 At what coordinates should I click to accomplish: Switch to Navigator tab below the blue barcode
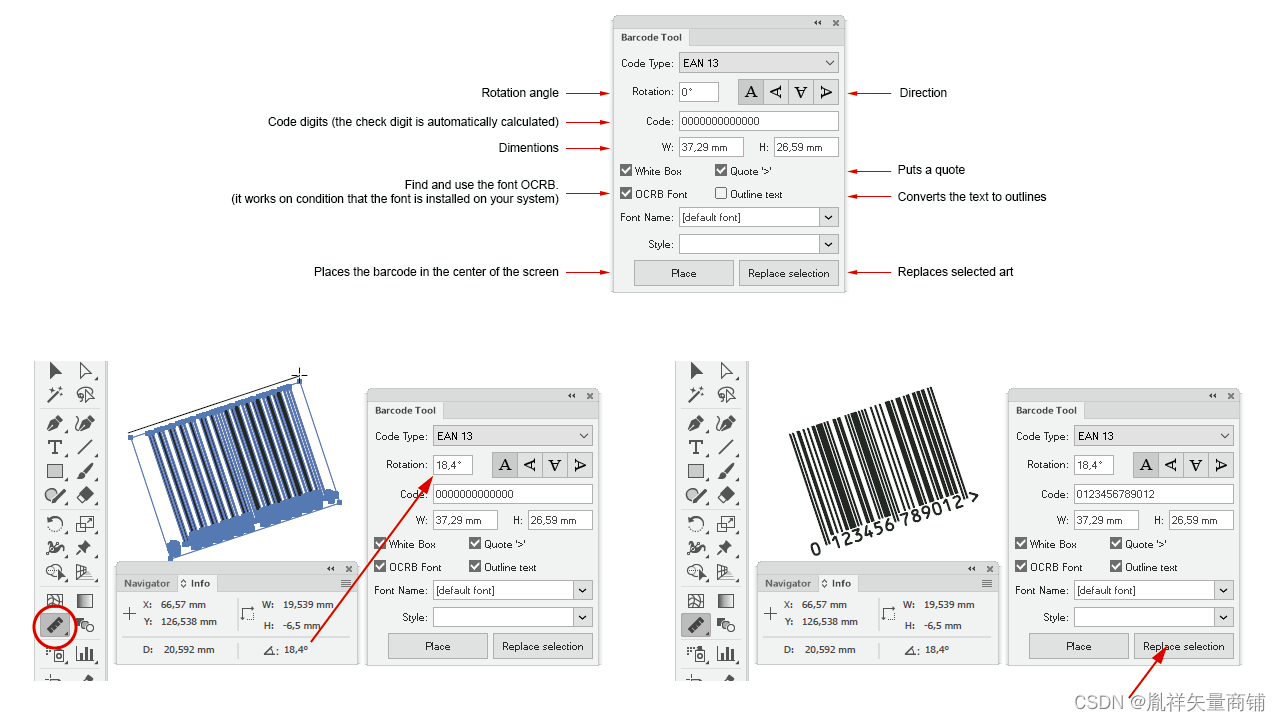tap(147, 583)
